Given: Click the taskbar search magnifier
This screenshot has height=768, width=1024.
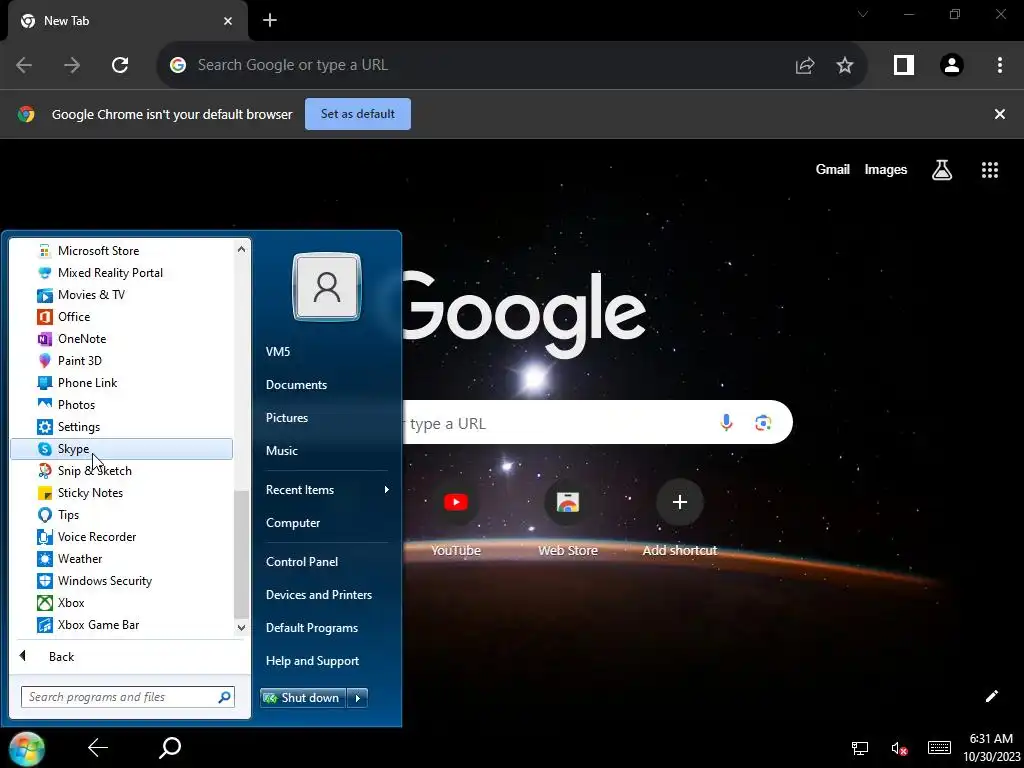Looking at the screenshot, I should click(170, 748).
